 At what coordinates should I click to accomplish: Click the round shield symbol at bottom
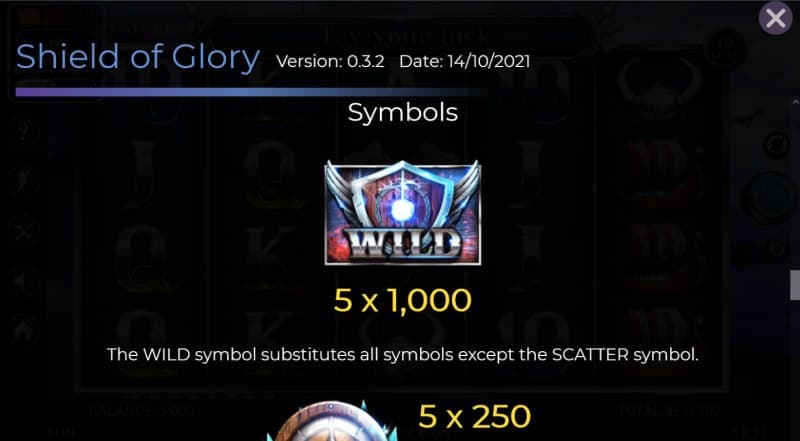pyautogui.click(x=334, y=422)
